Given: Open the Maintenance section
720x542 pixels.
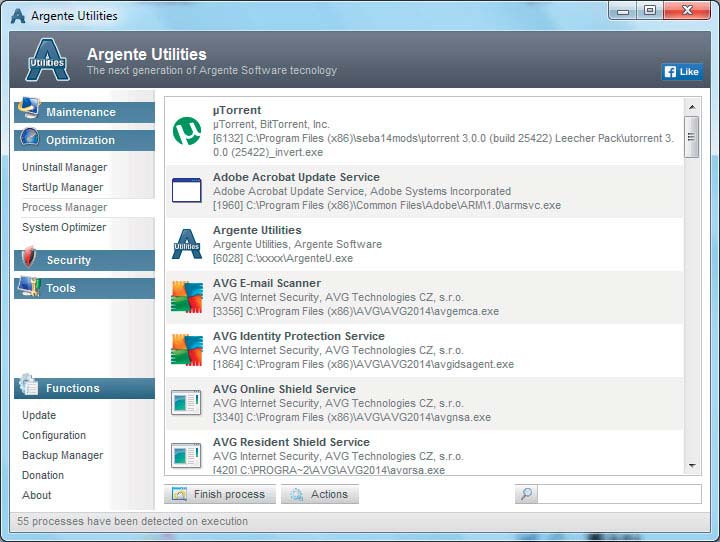Looking at the screenshot, I should coord(84,112).
